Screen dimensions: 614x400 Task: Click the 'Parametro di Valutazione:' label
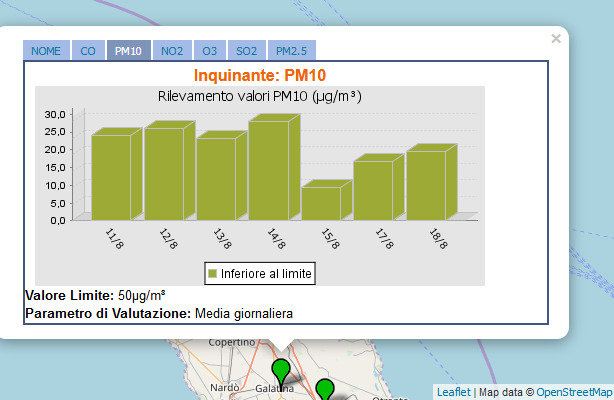[108, 314]
